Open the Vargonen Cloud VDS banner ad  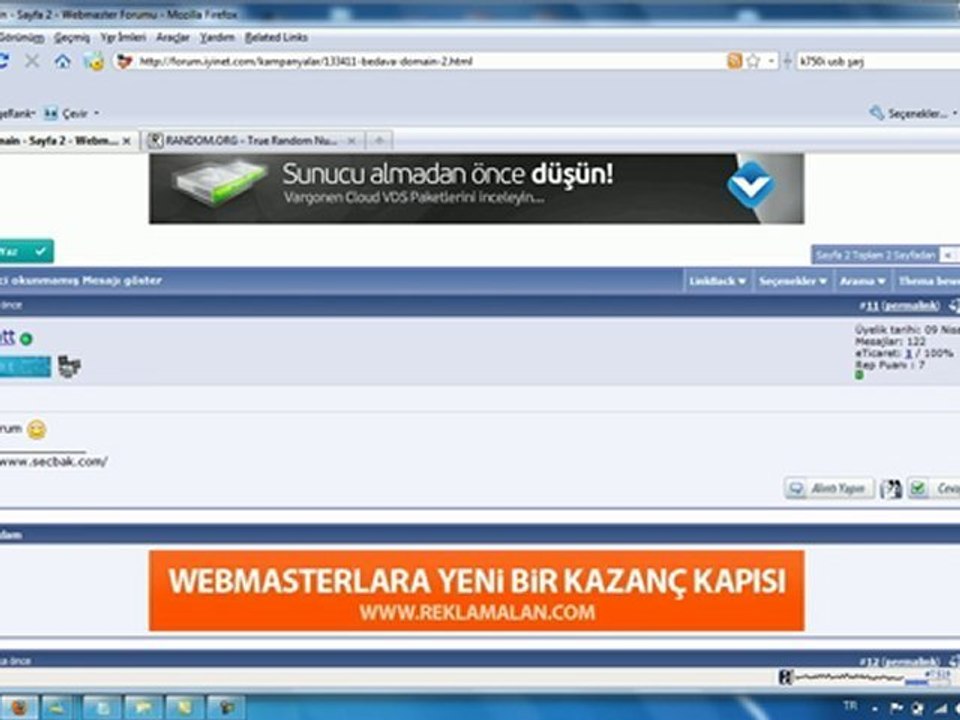[x=476, y=189]
